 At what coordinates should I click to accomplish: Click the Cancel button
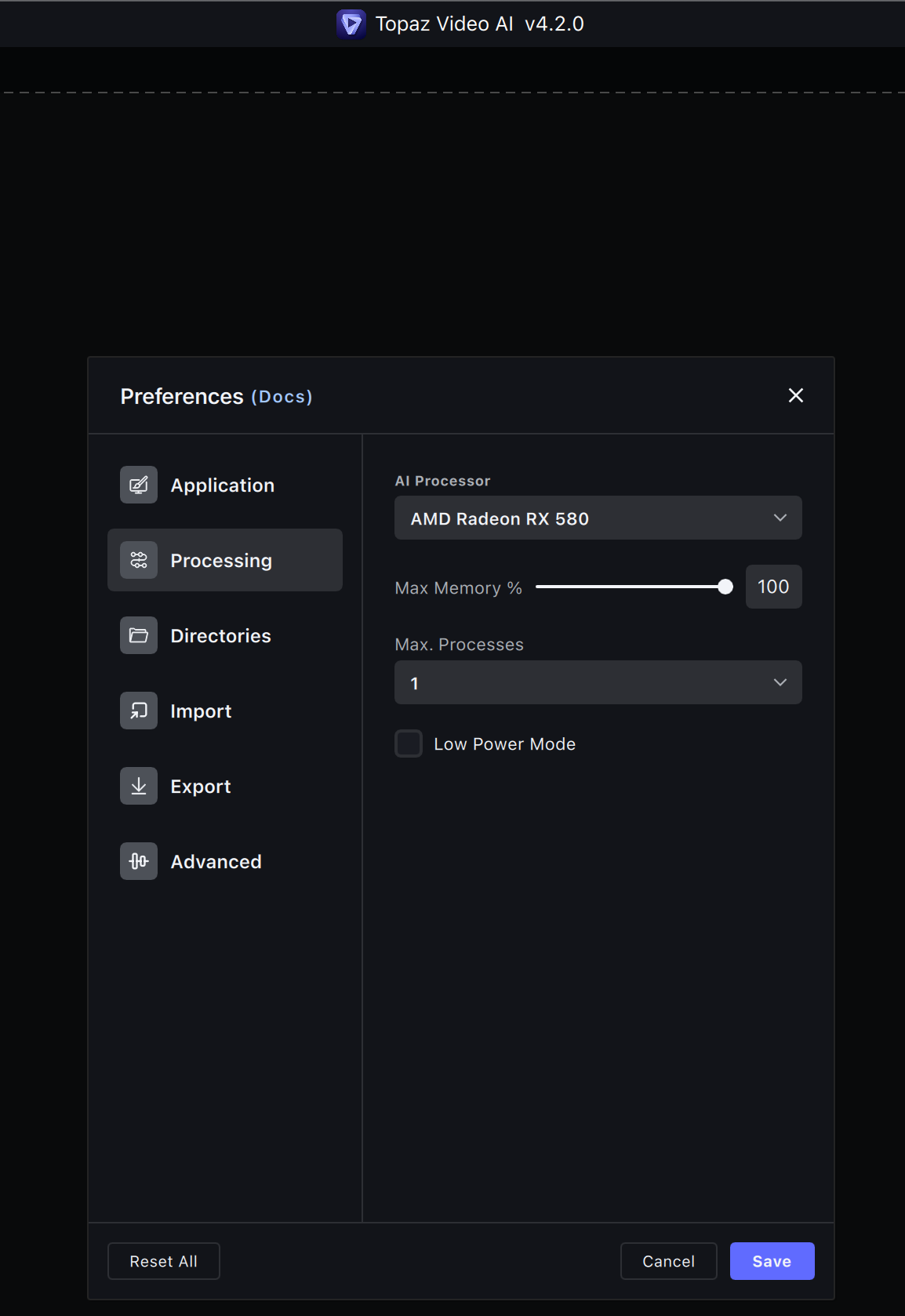(668, 1261)
